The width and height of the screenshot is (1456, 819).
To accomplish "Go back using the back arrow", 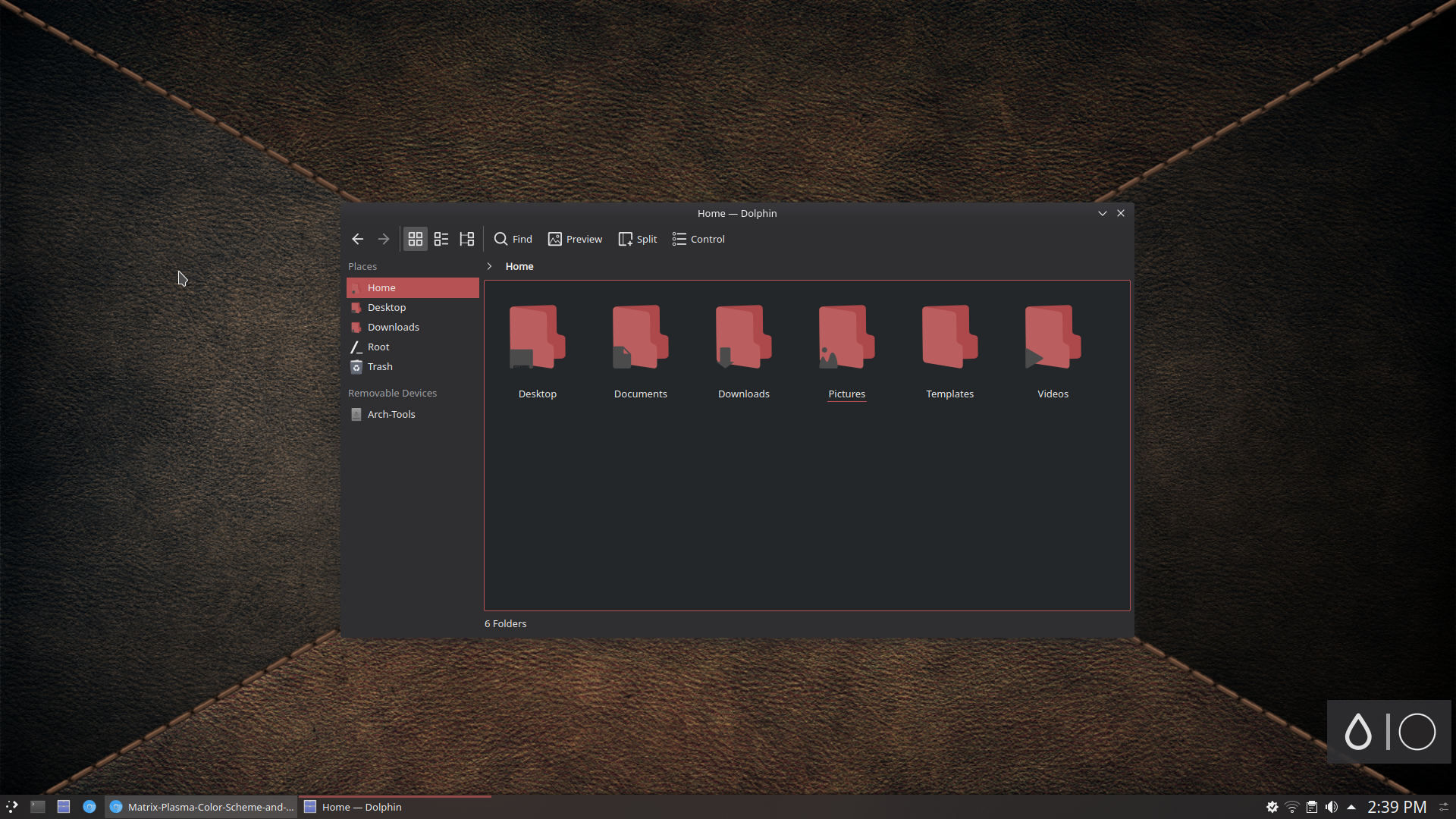I will [358, 239].
